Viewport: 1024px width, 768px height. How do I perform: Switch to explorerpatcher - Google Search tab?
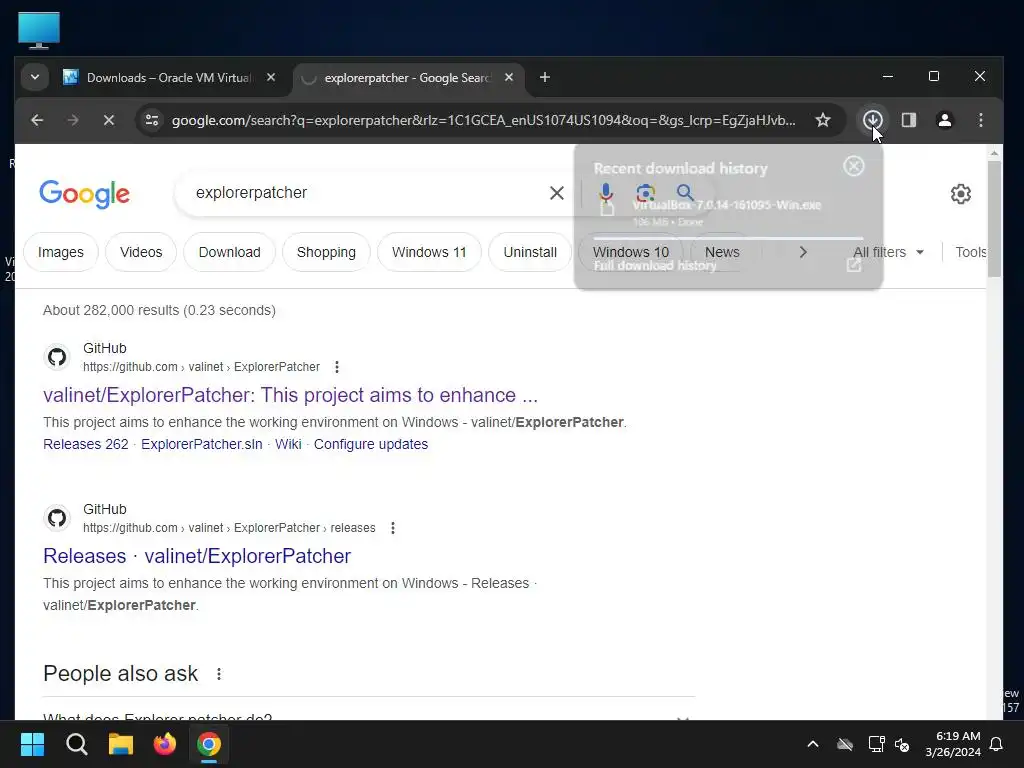[x=408, y=78]
